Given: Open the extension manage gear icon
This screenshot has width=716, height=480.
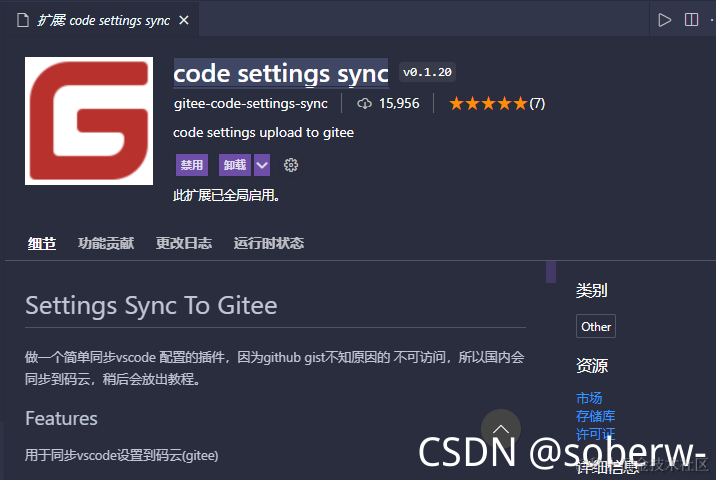Looking at the screenshot, I should (291, 165).
